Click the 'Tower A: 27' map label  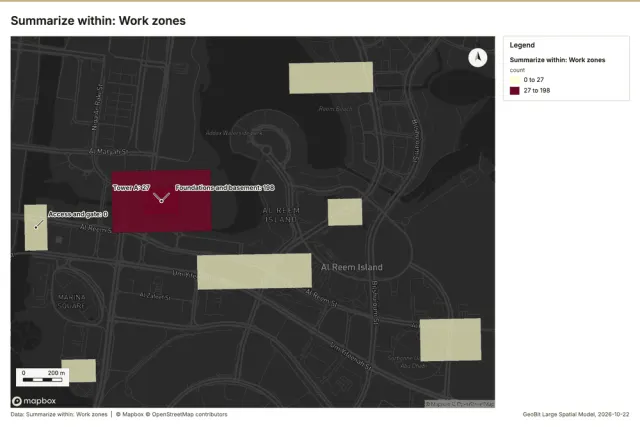coord(131,188)
